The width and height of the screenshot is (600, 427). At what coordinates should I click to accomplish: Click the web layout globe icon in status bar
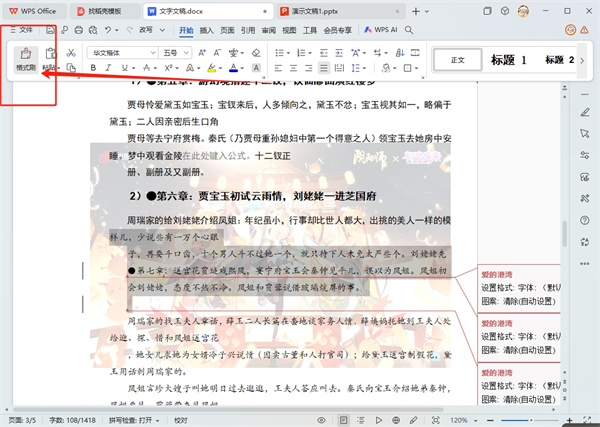tap(396, 420)
